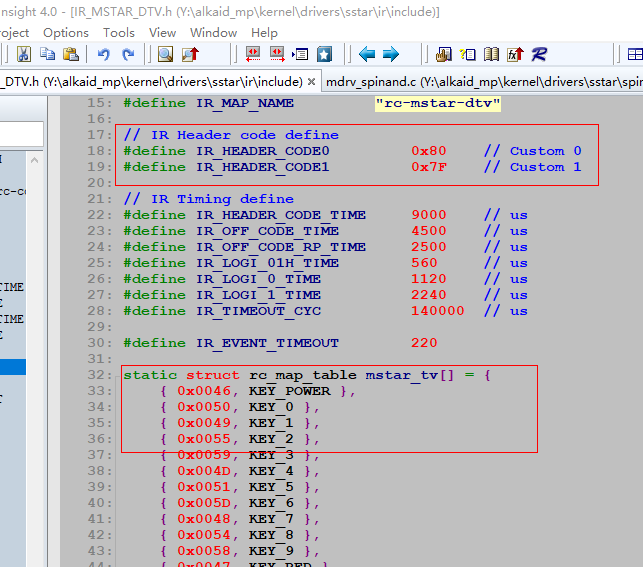Viewport: 643px width, 567px height.
Task: Click the Copy icon in toolbar
Action: pyautogui.click(x=46, y=54)
